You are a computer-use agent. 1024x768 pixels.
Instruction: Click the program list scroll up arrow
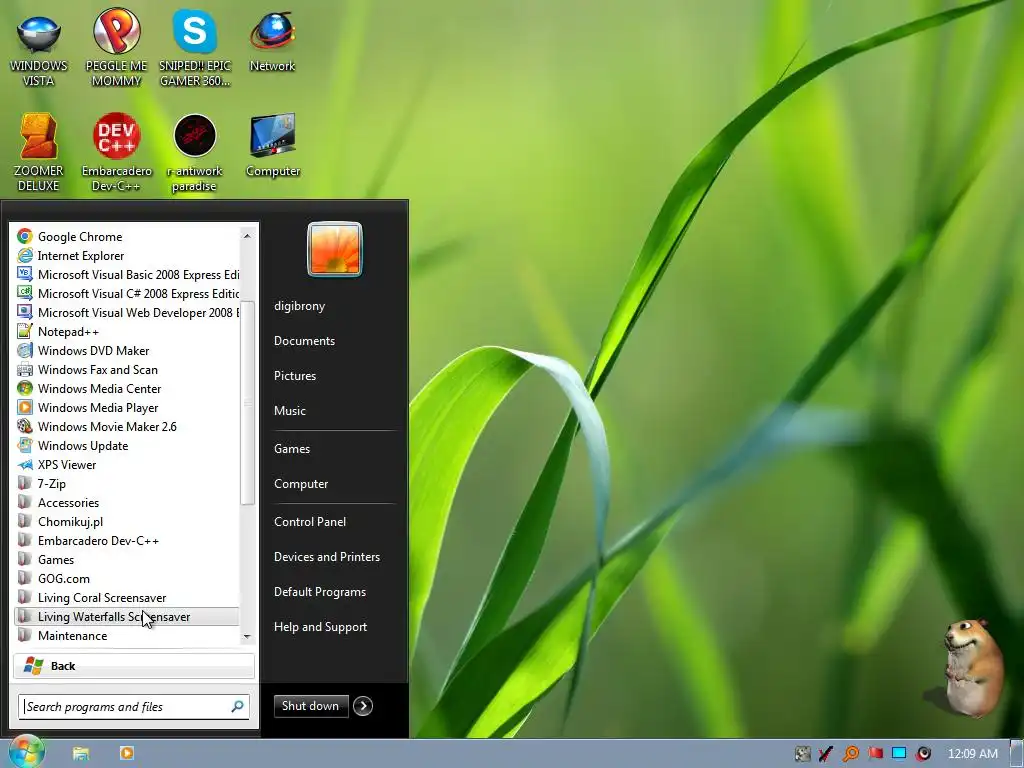[248, 236]
